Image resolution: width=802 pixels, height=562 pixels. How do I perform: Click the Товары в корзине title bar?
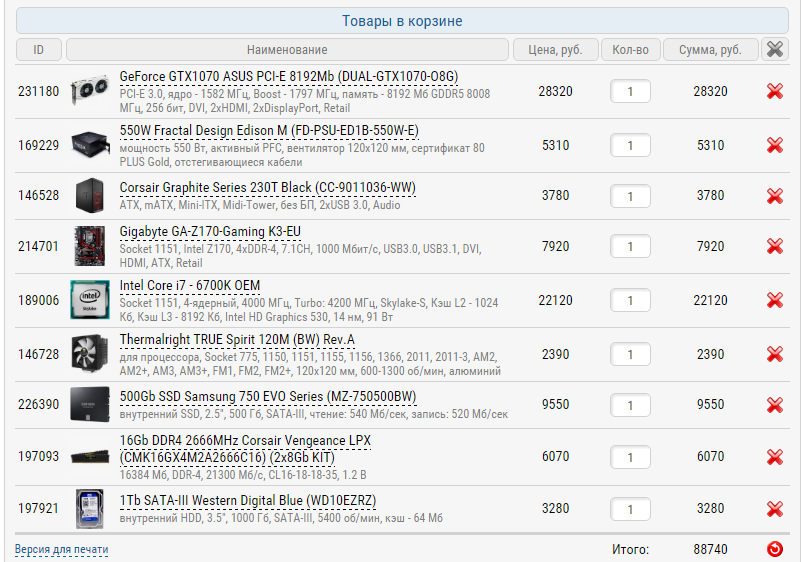tap(402, 20)
